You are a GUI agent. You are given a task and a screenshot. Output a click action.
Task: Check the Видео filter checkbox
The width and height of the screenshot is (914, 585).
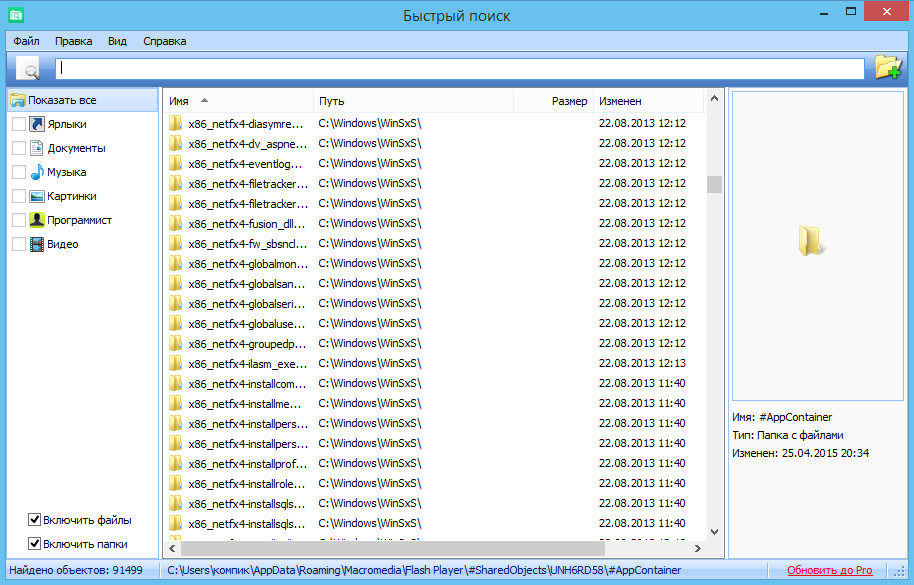(19, 244)
